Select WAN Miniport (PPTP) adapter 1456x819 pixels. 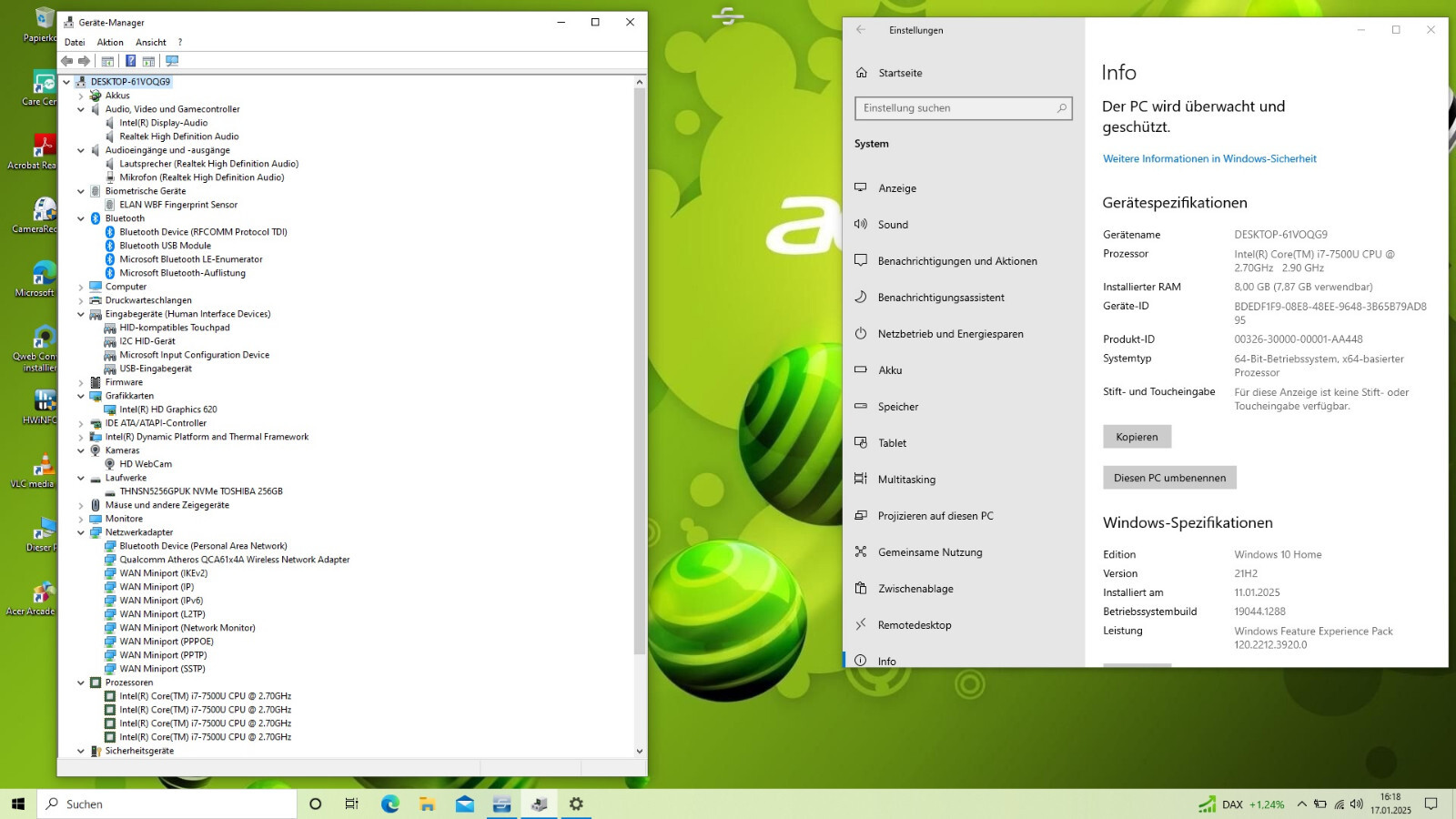point(163,655)
